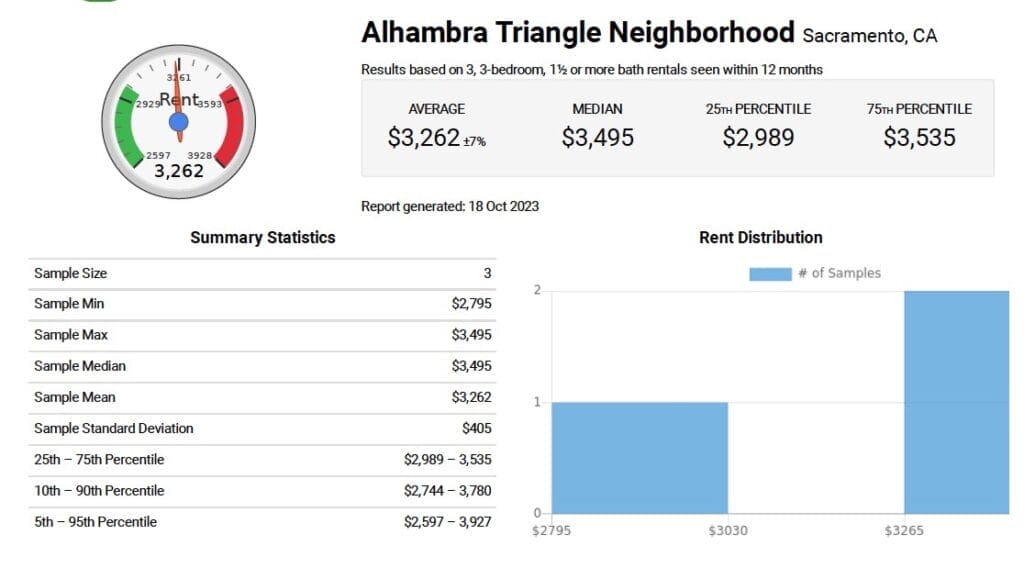Select the Alhambra Triangle Neighborhood title
The width and height of the screenshot is (1024, 579).
[577, 33]
